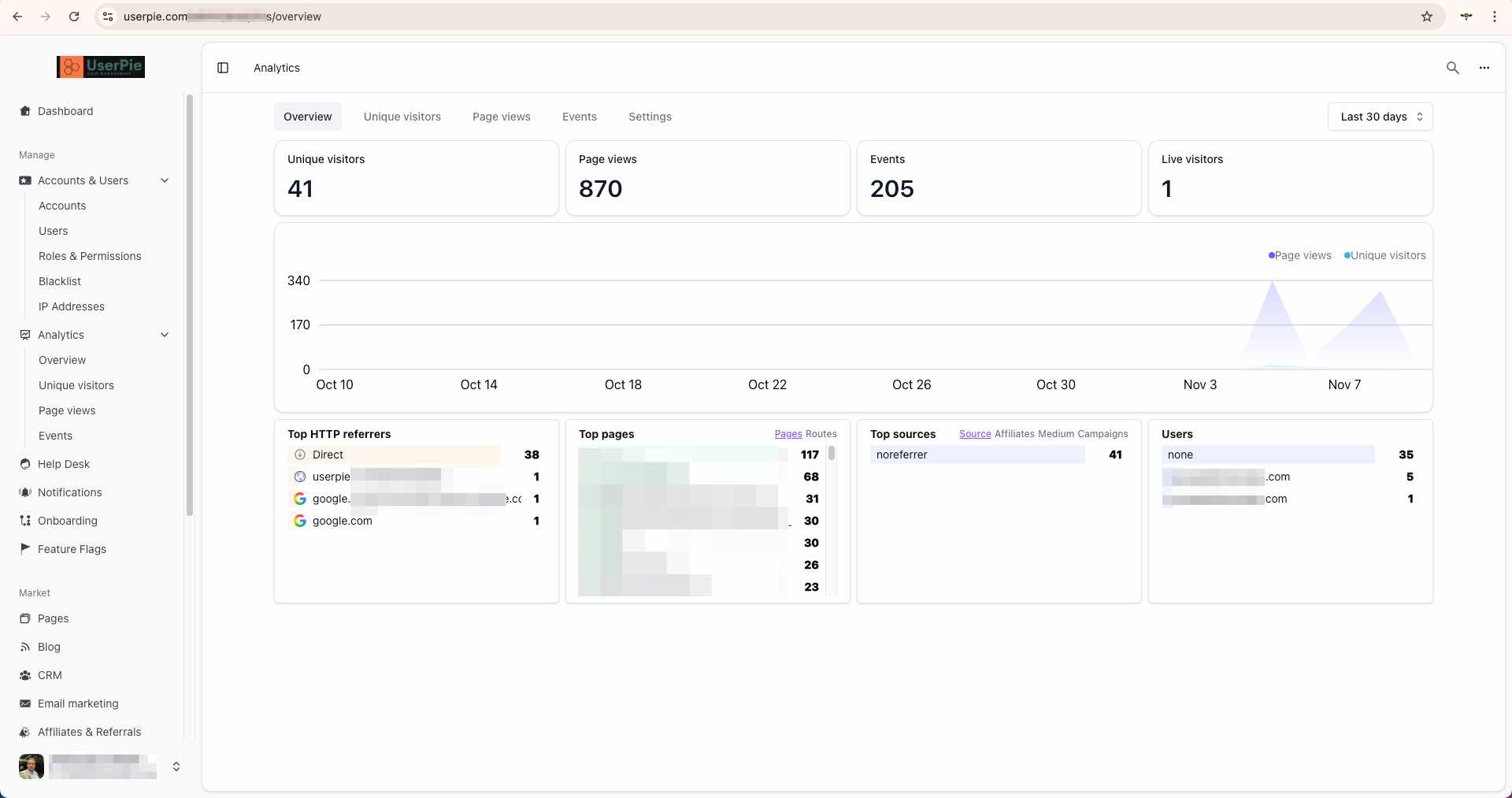The height and width of the screenshot is (798, 1512).
Task: Click the Affiliates link in Top sources
Action: click(1014, 434)
